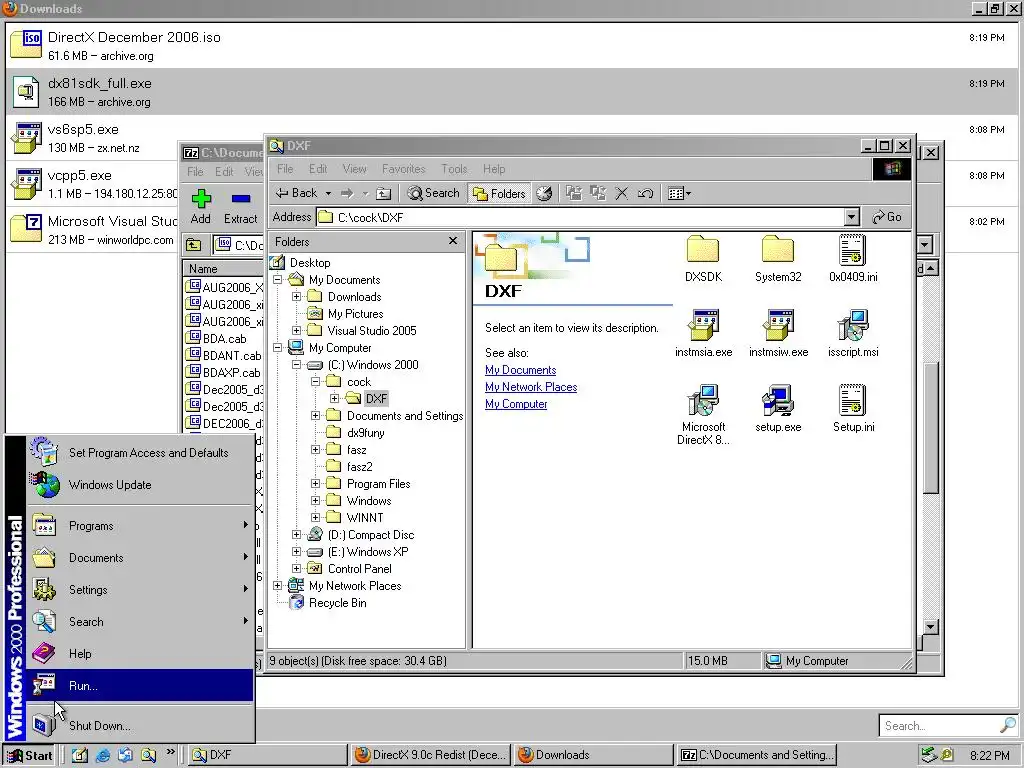Viewport: 1024px width, 768px height.
Task: Click the History toolbar icon in DXF
Action: 544,193
